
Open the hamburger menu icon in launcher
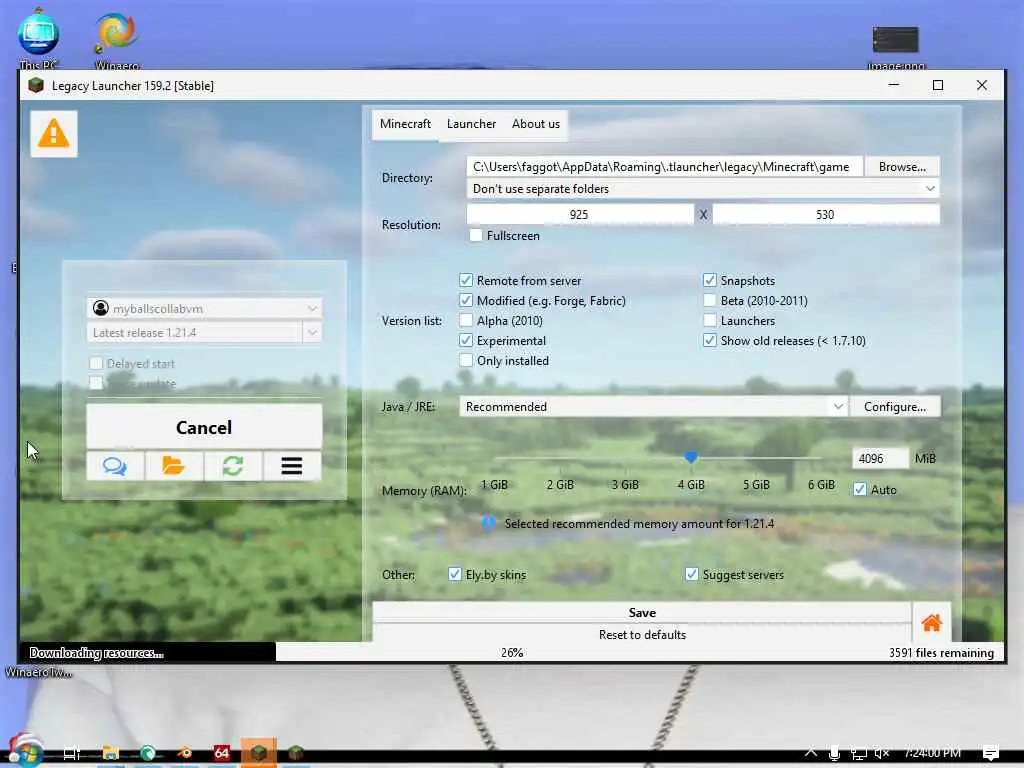tap(292, 466)
